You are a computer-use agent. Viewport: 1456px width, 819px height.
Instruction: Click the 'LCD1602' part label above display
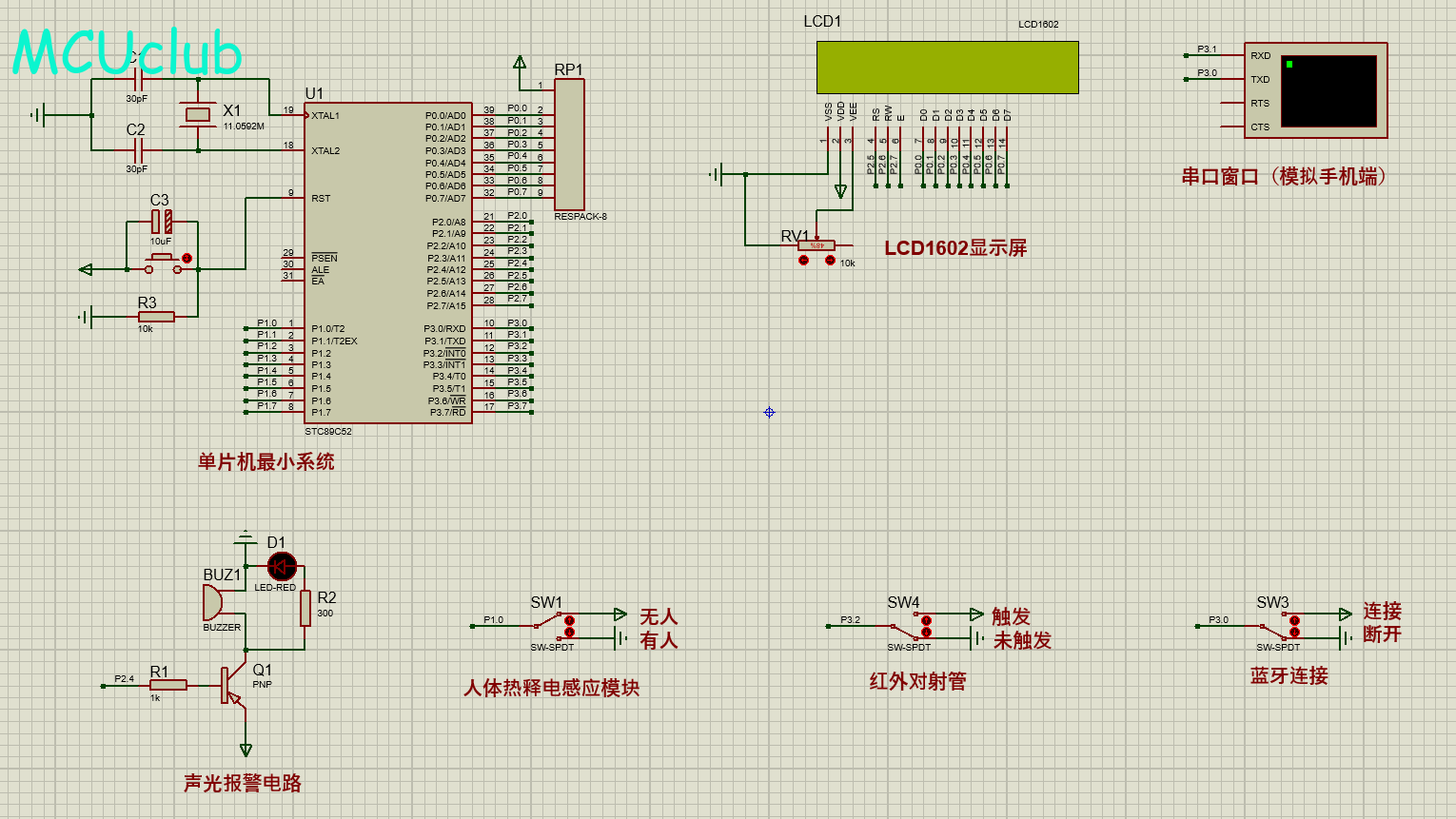coord(1038,24)
